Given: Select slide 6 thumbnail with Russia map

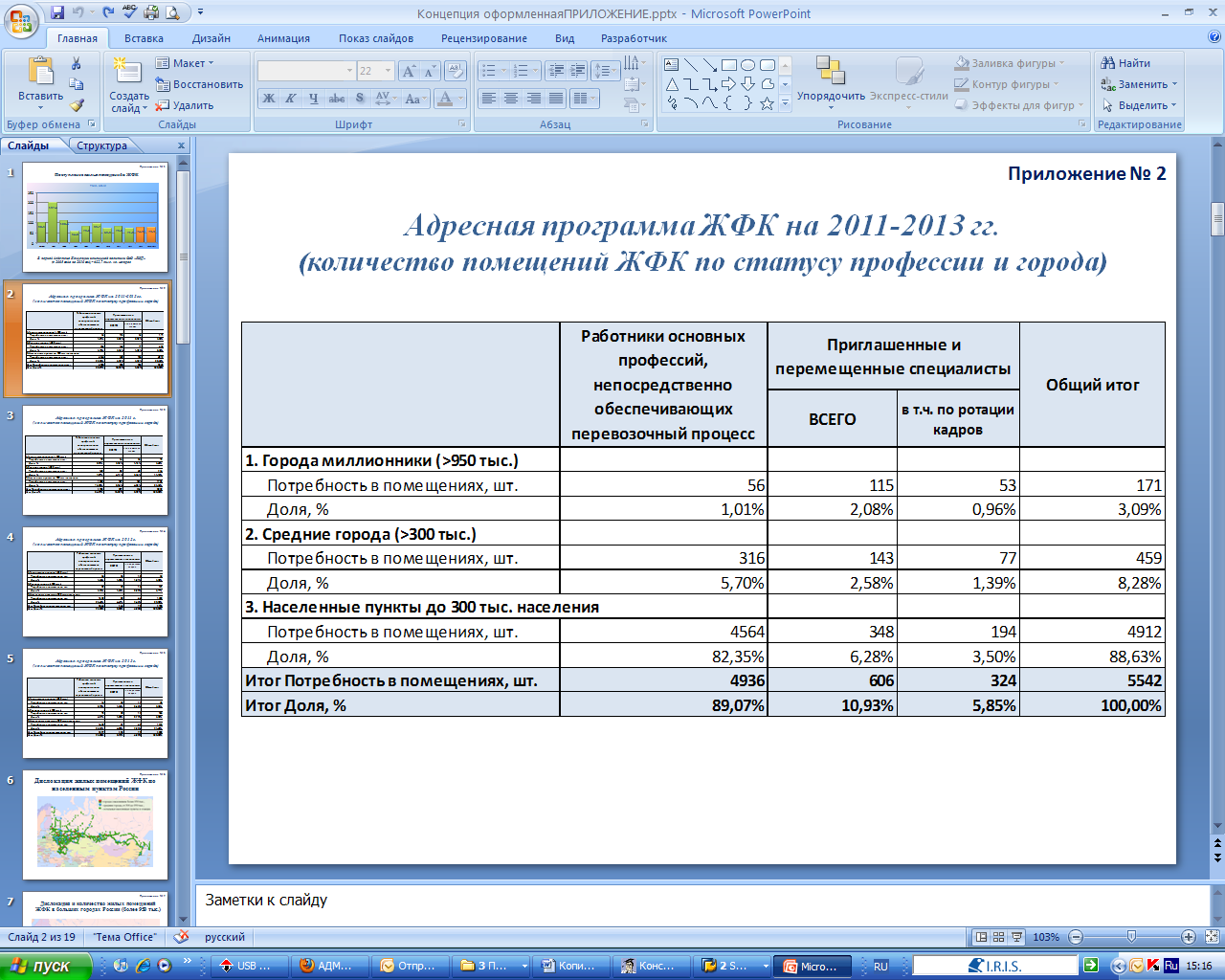Looking at the screenshot, I should [x=95, y=825].
